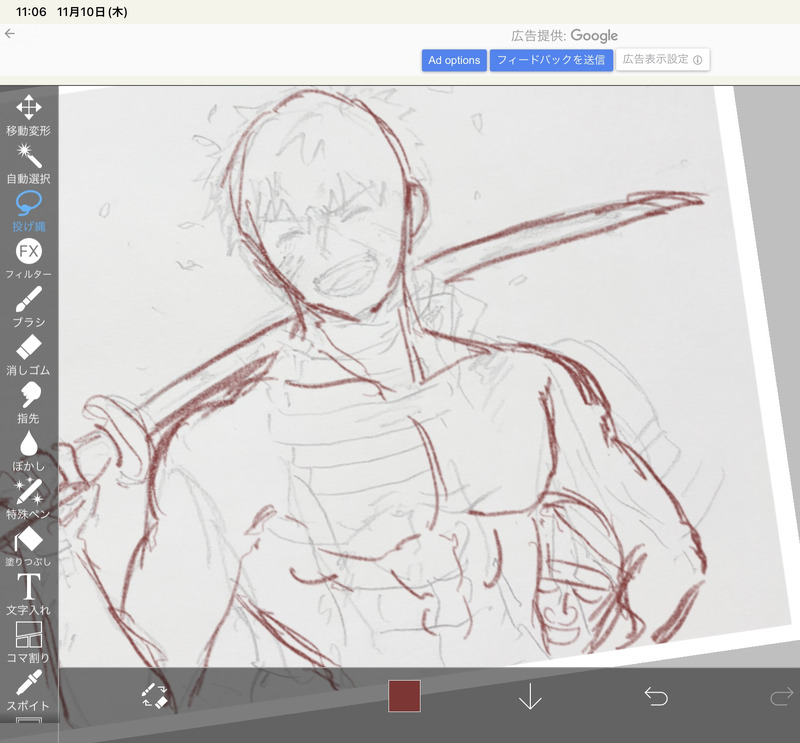Select the 消しゴム eraser tool
The width and height of the screenshot is (800, 743).
tap(29, 355)
